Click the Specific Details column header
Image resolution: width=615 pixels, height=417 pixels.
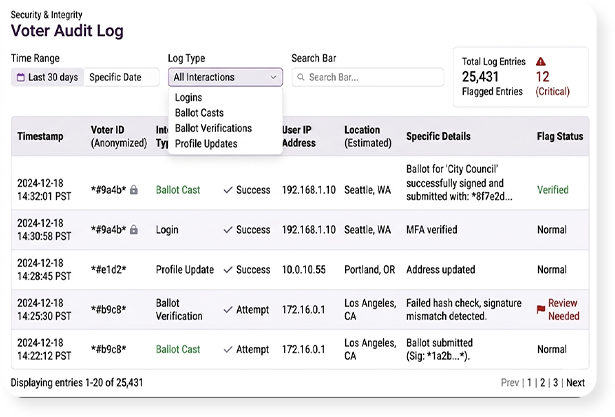[x=438, y=136]
